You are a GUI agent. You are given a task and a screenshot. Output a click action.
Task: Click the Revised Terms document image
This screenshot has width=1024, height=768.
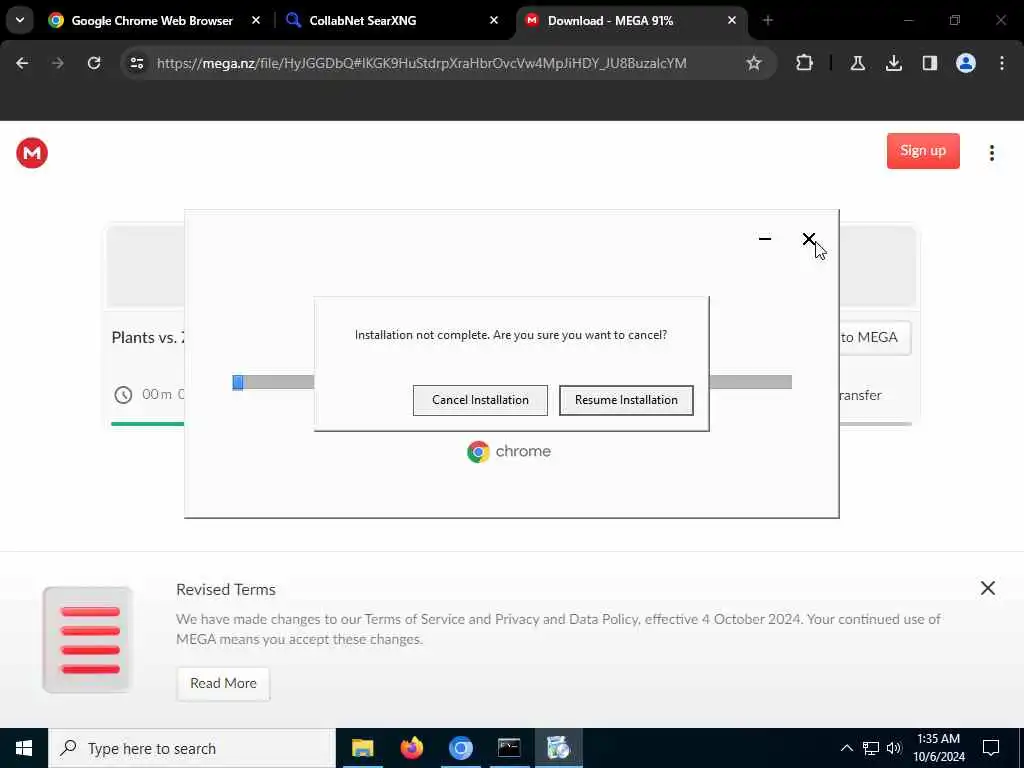[88, 639]
